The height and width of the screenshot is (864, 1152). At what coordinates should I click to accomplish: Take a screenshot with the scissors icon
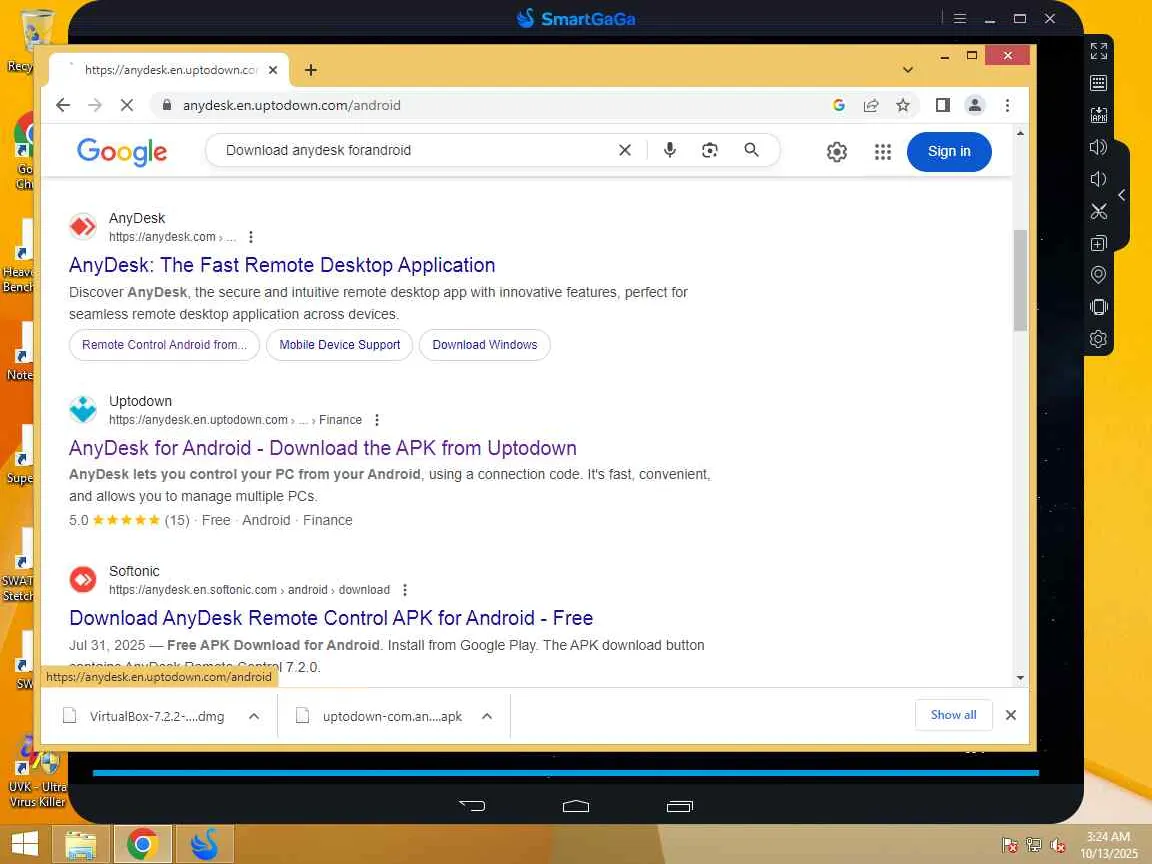click(1098, 211)
